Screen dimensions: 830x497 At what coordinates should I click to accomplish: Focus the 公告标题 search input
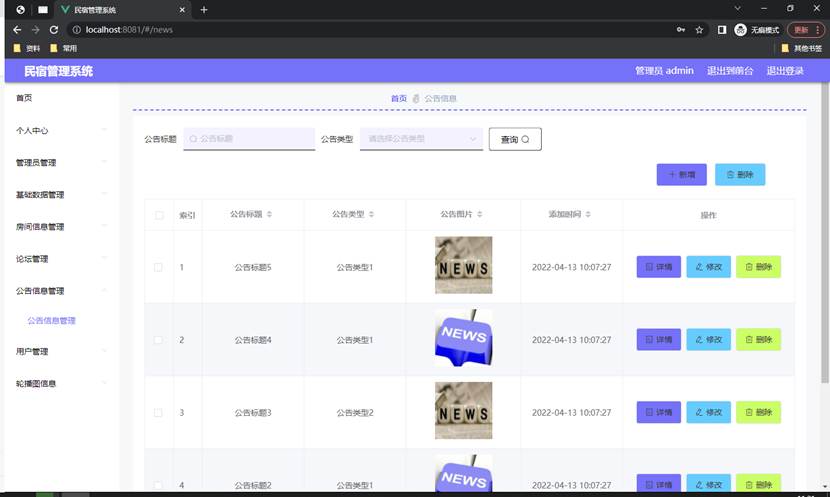tap(249, 139)
